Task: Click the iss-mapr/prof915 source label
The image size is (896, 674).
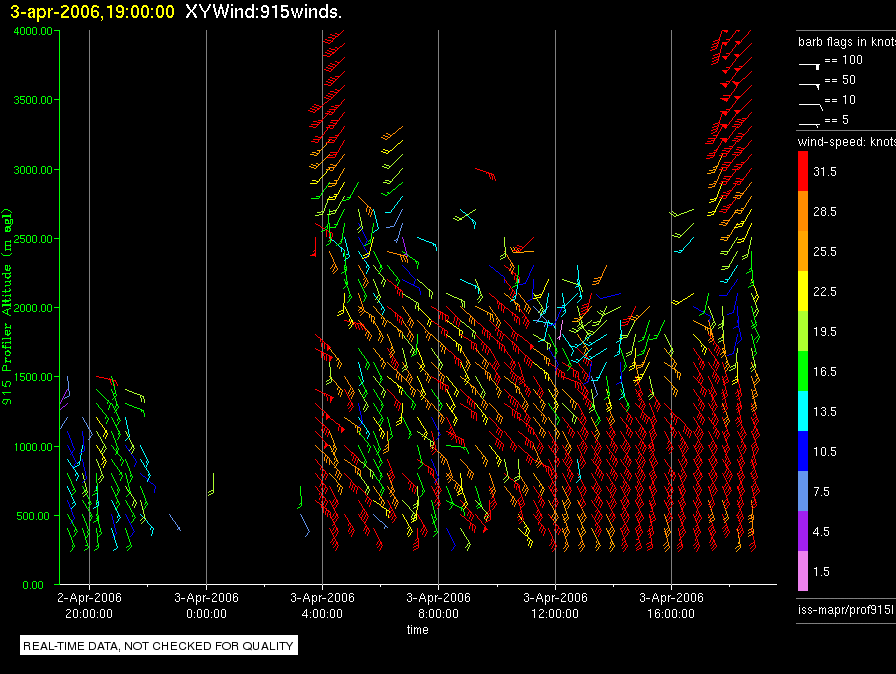Action: pyautogui.click(x=845, y=609)
